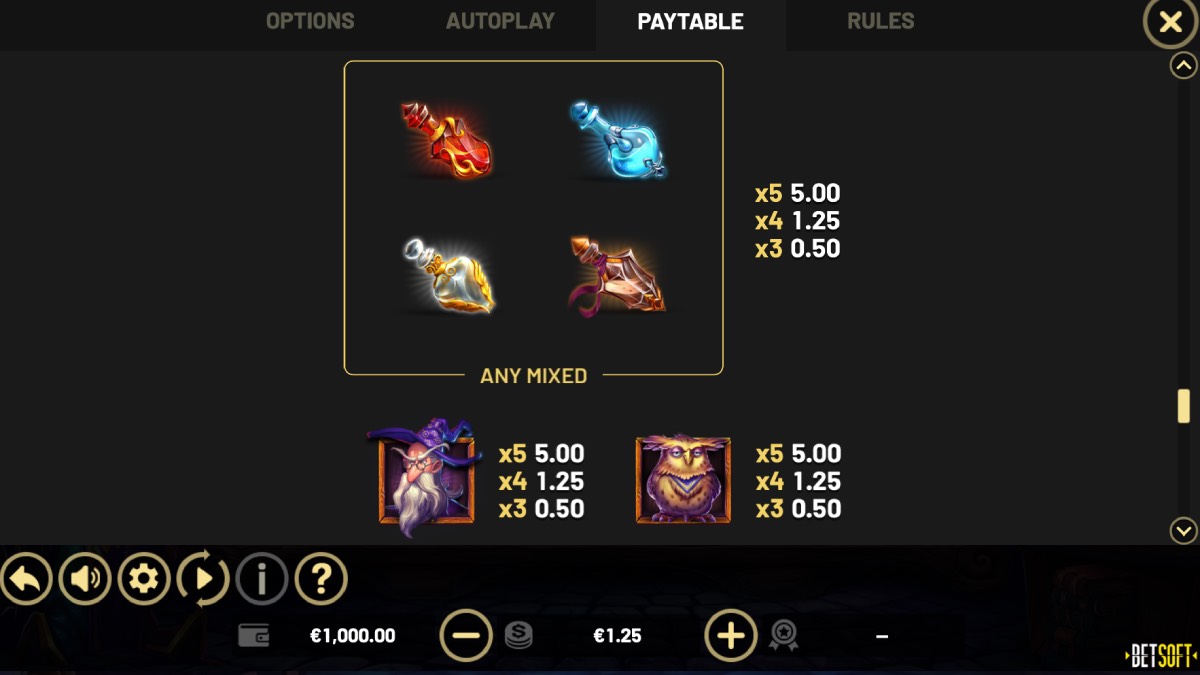This screenshot has width=1200, height=675.
Task: Open the Rules tab
Action: pyautogui.click(x=880, y=21)
